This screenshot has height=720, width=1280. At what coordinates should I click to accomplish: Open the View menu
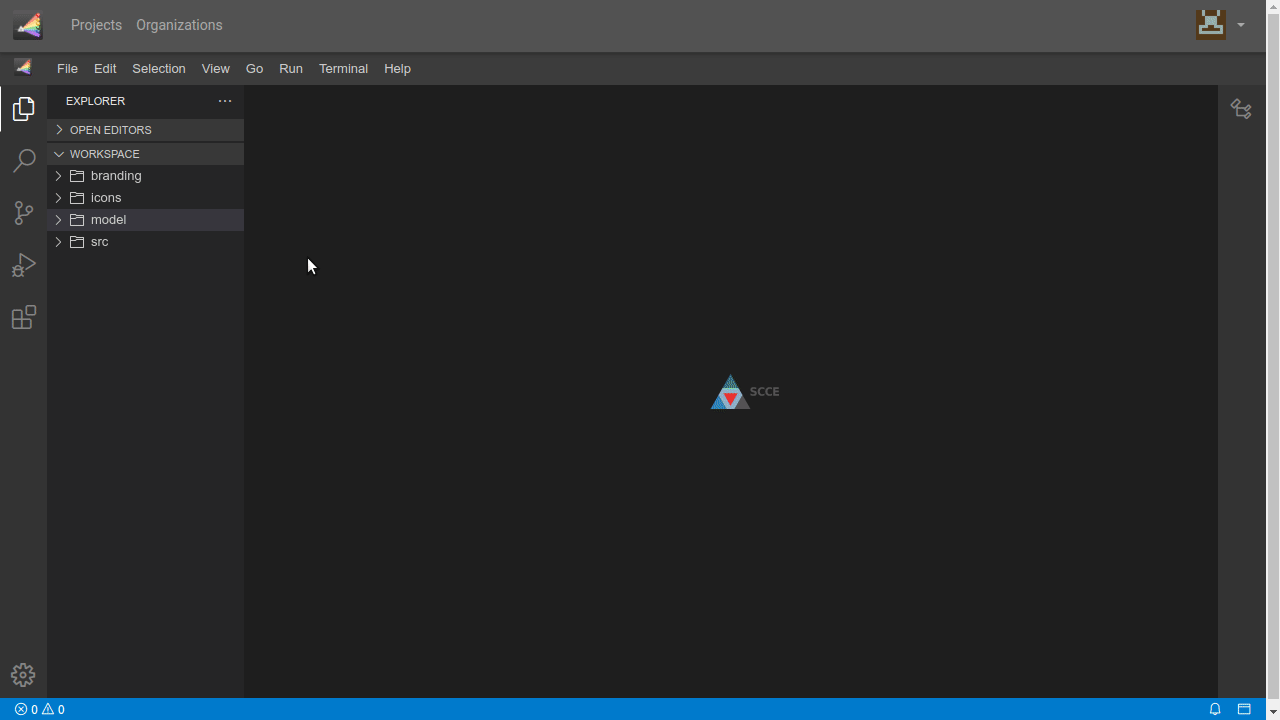[x=215, y=69]
